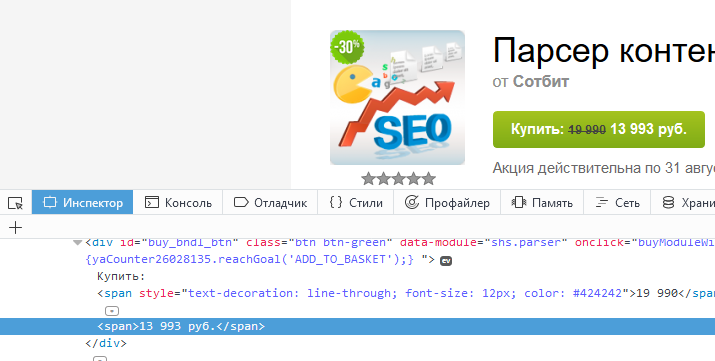Screen dimensions: 715x361
Task: Click the Консоль tab icon
Action: click(x=152, y=202)
